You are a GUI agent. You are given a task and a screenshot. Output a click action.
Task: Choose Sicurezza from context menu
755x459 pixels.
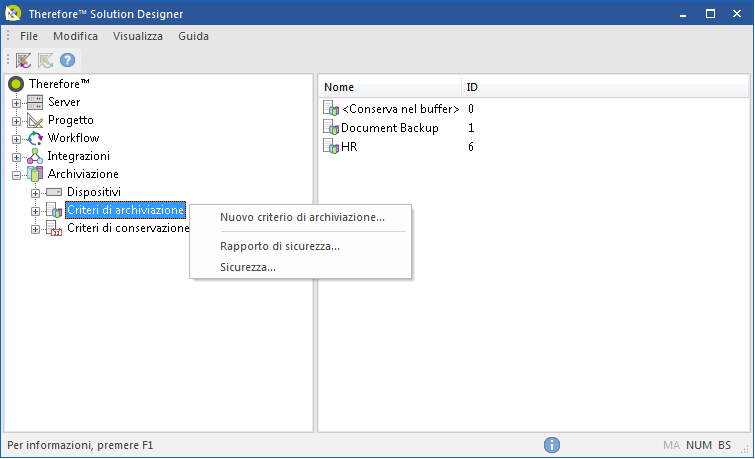point(300,267)
